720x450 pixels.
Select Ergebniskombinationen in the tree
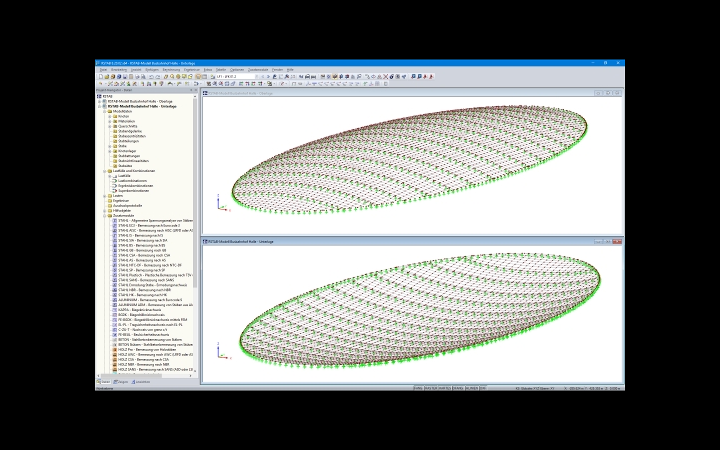[135, 186]
